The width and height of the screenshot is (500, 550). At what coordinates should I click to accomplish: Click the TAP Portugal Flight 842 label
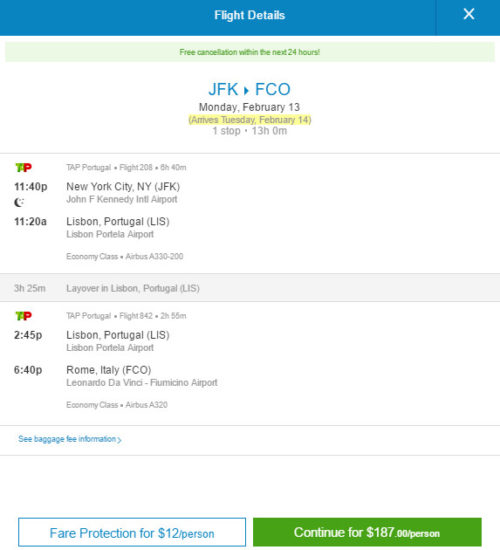(126, 316)
